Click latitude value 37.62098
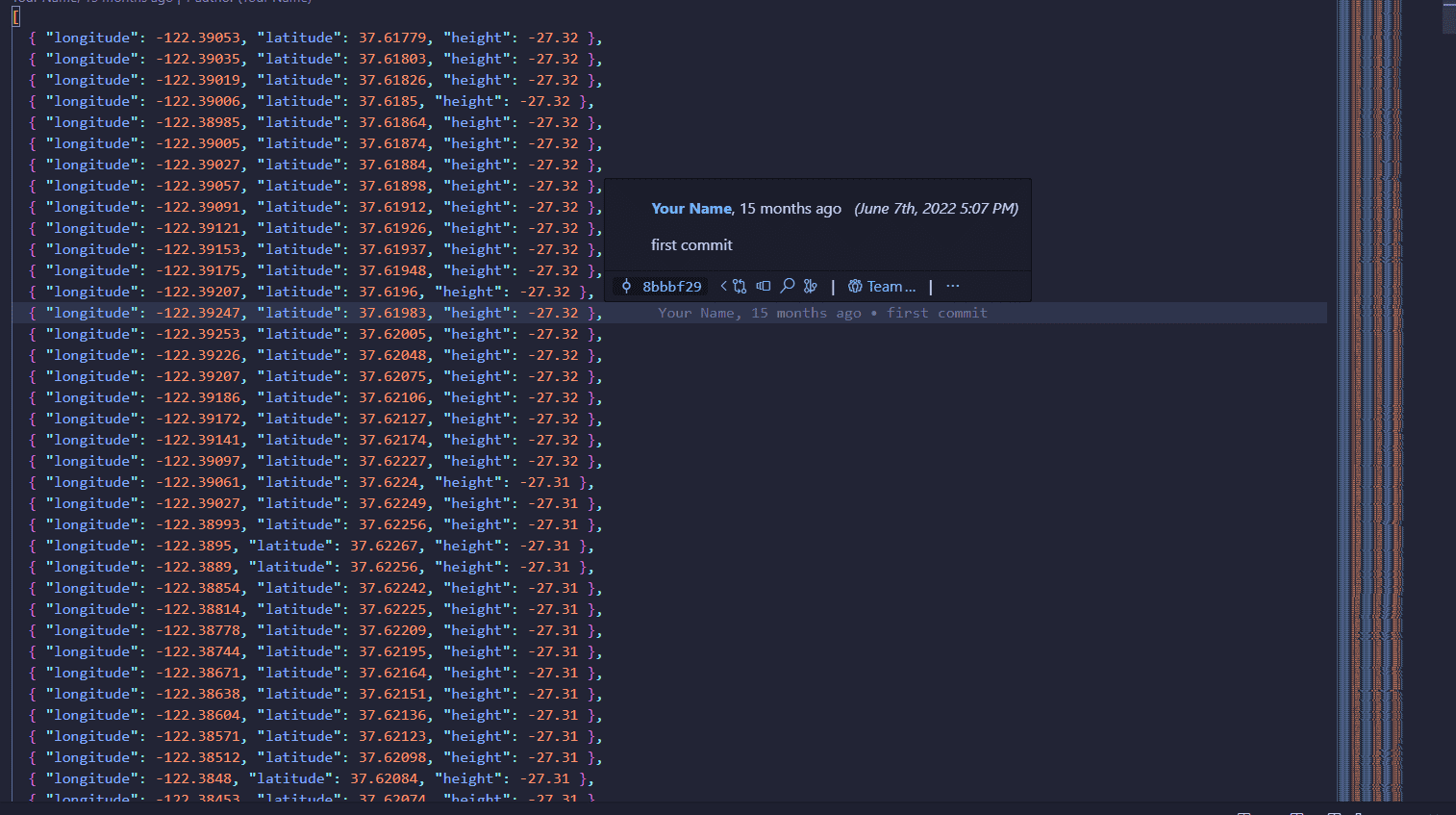The image size is (1456, 815). 392,757
